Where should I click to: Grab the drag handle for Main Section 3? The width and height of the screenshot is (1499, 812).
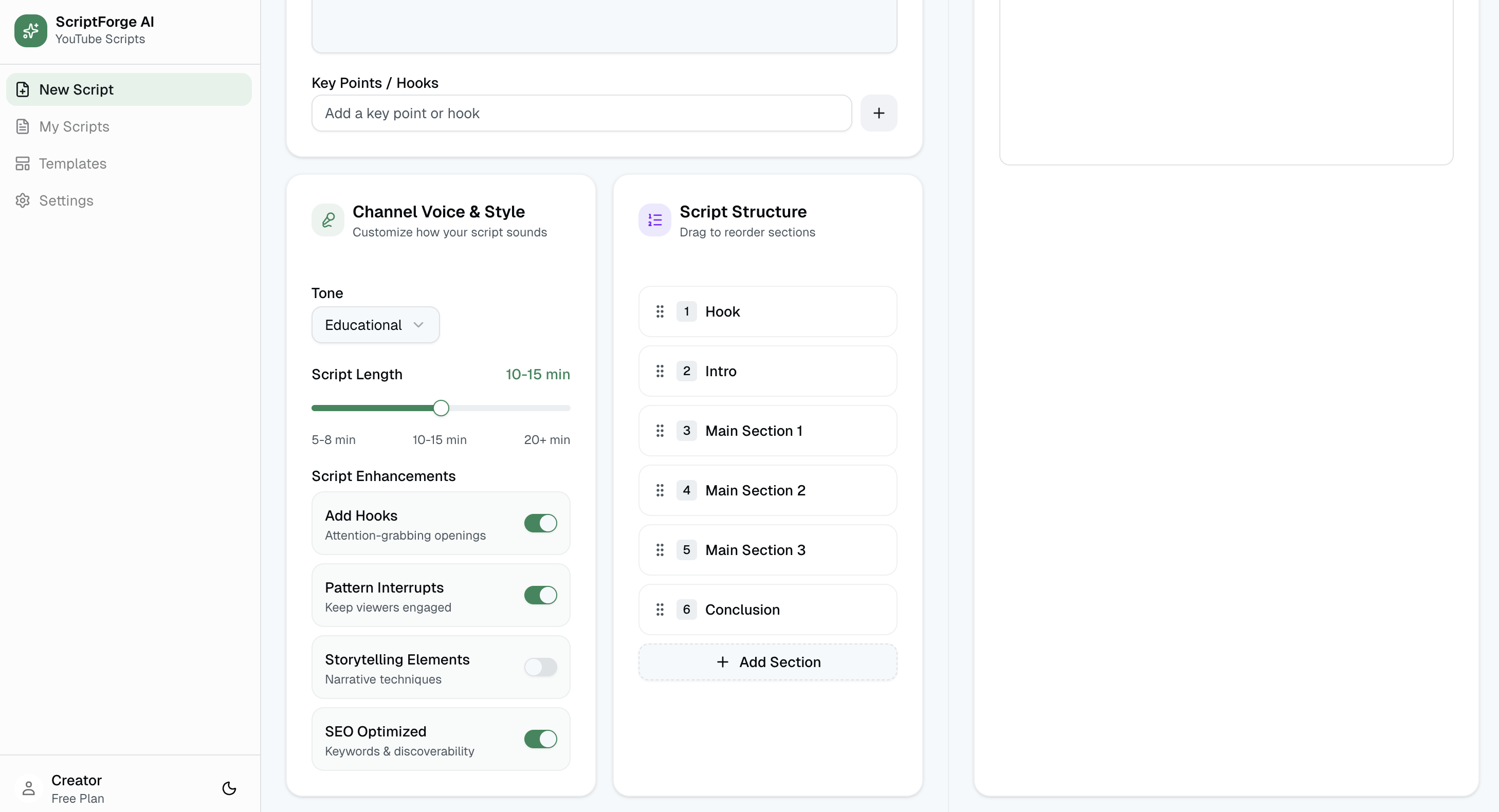[660, 550]
